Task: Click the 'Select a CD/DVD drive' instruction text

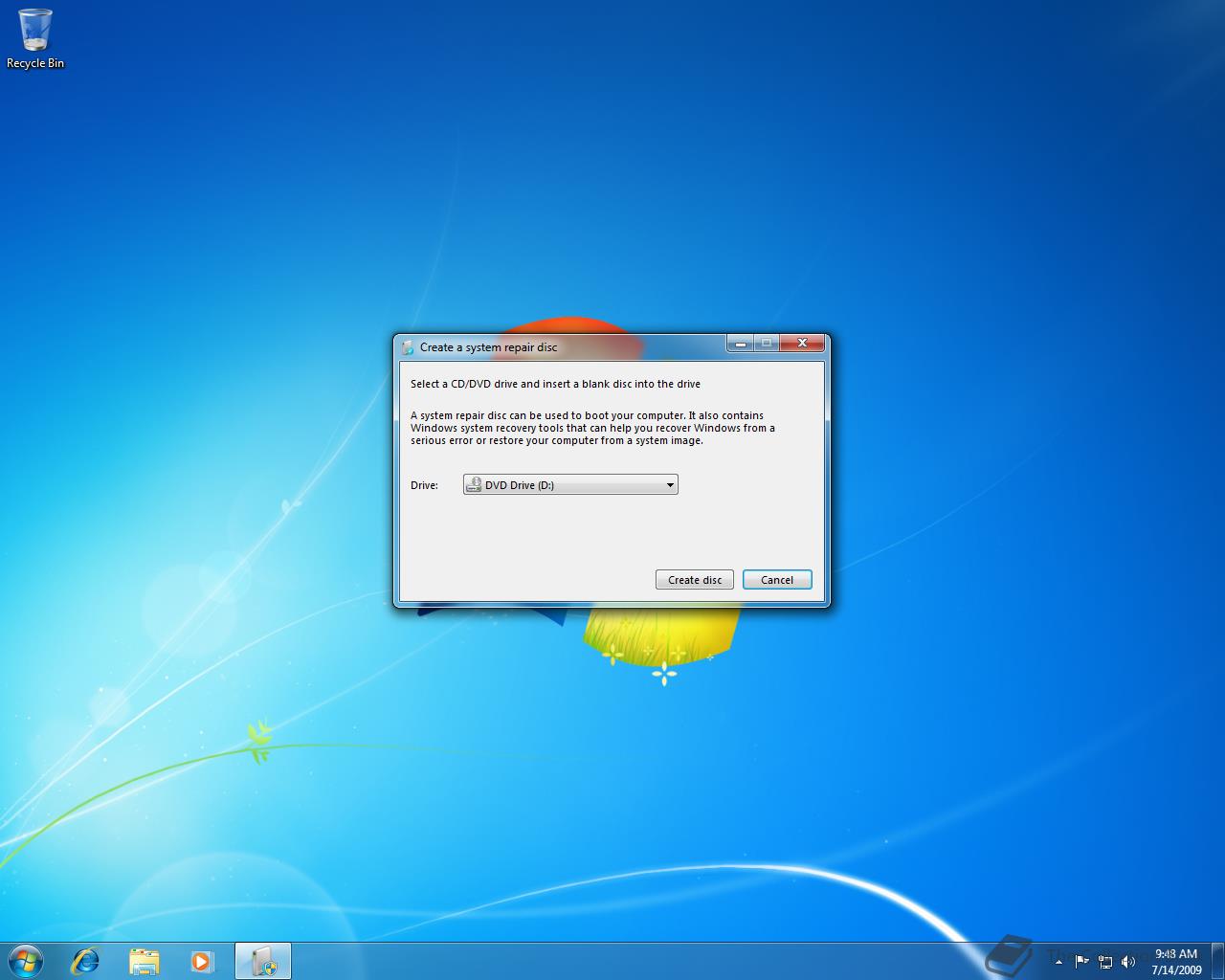Action: tap(555, 384)
